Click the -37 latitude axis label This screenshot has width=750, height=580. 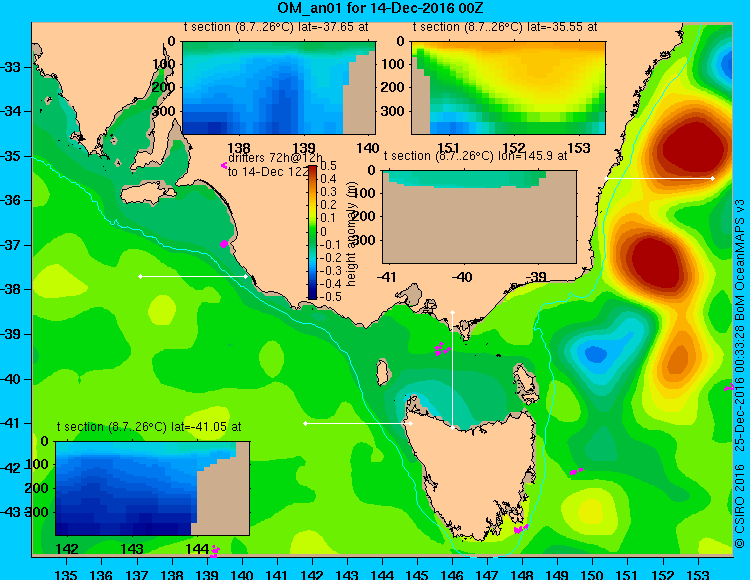pos(11,245)
